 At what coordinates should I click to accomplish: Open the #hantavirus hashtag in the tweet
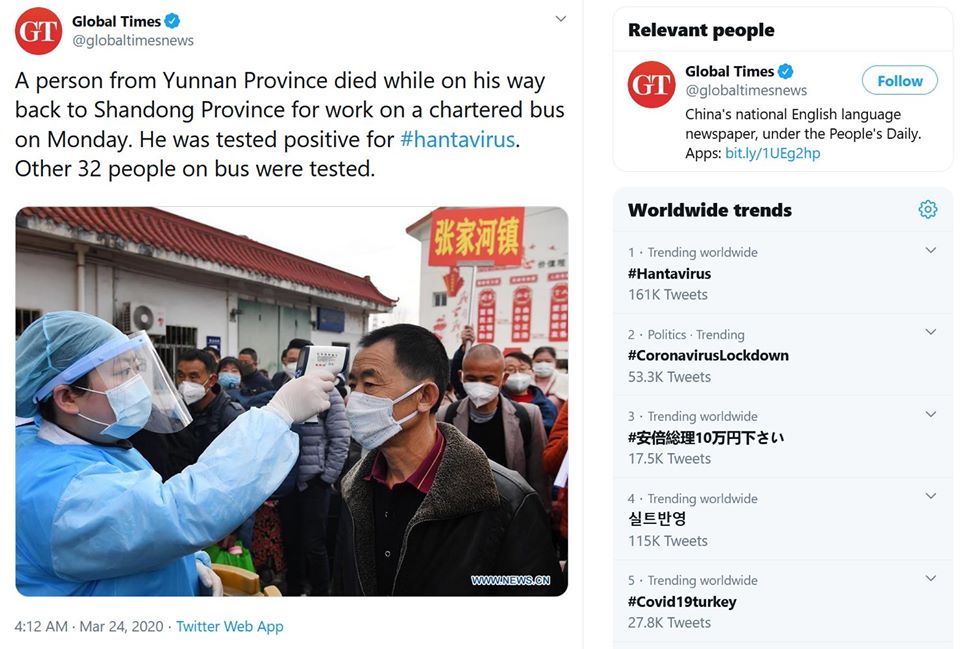click(x=457, y=140)
